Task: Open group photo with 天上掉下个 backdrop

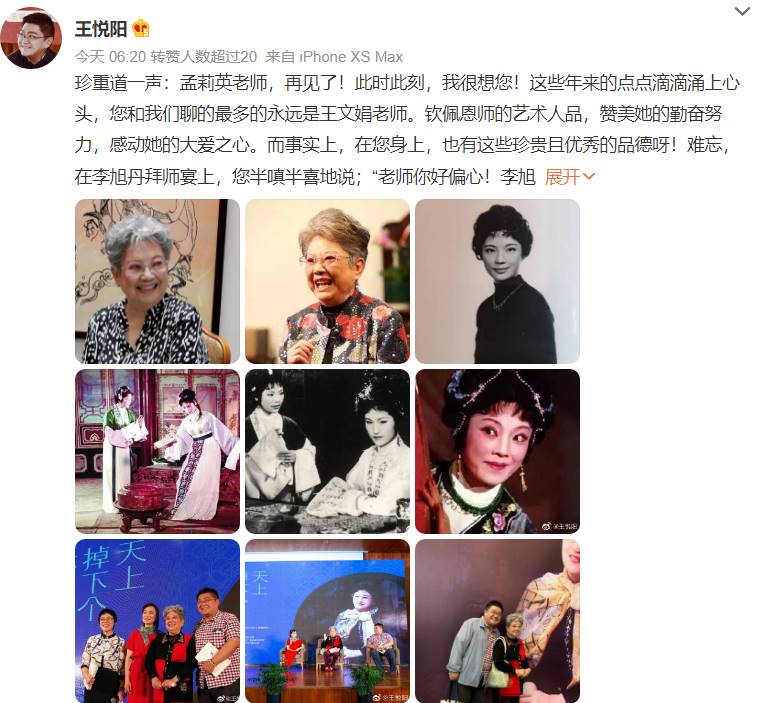Action: click(x=157, y=621)
